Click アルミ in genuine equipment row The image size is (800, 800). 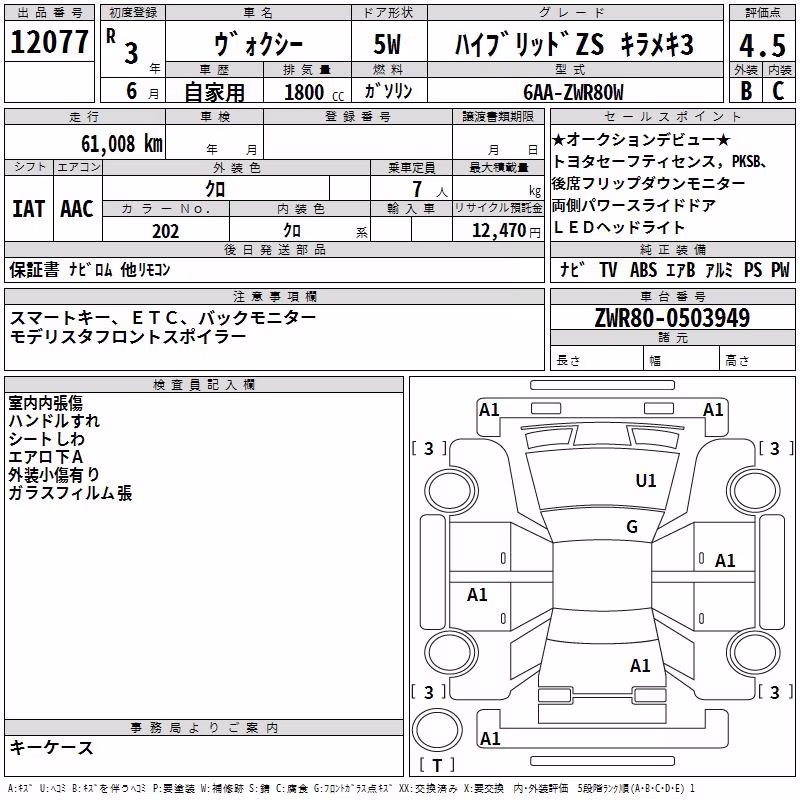click(x=719, y=269)
